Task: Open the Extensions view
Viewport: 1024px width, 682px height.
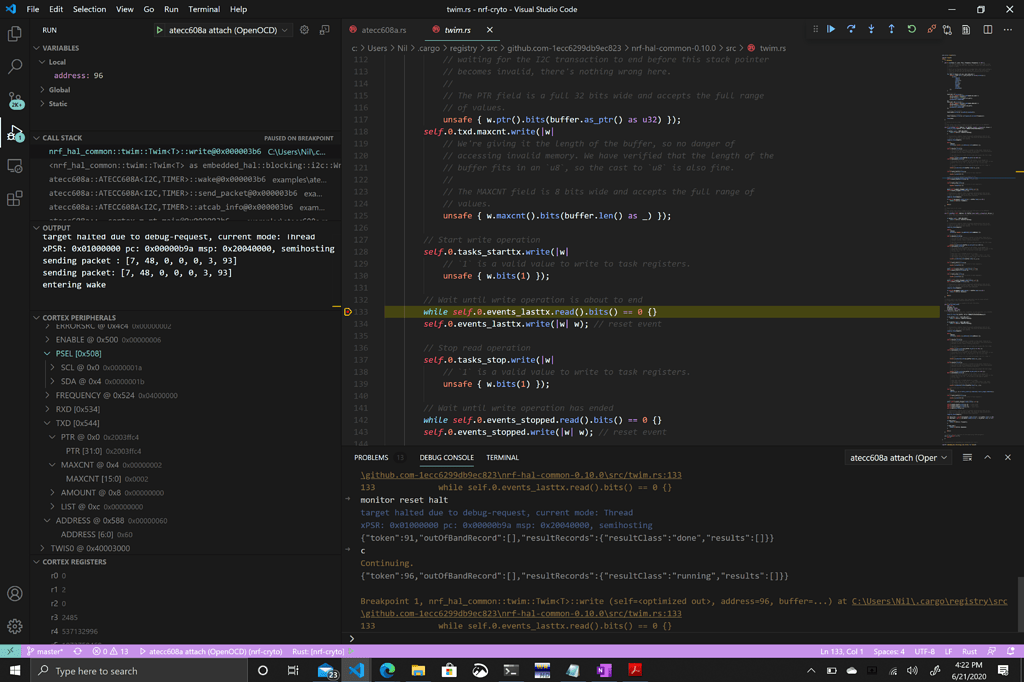Action: [14, 196]
